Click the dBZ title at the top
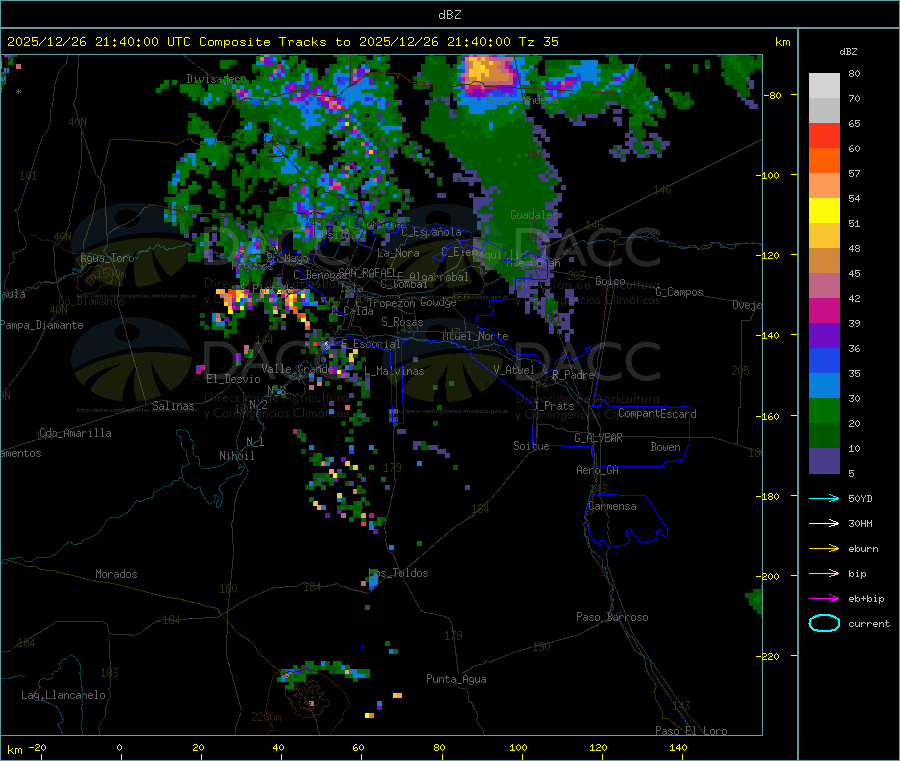 [x=449, y=15]
